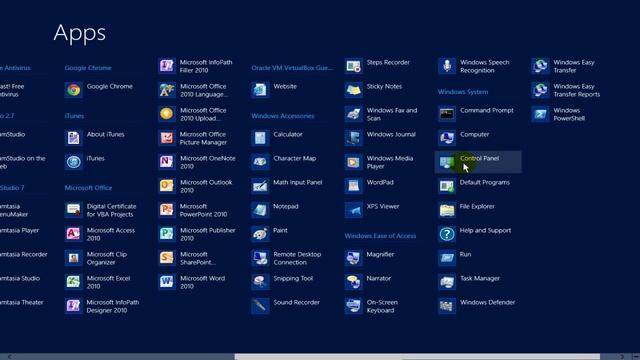Viewport: 640px width, 360px height.
Task: Launch Microsoft Word 2010 icon
Action: click(x=167, y=282)
